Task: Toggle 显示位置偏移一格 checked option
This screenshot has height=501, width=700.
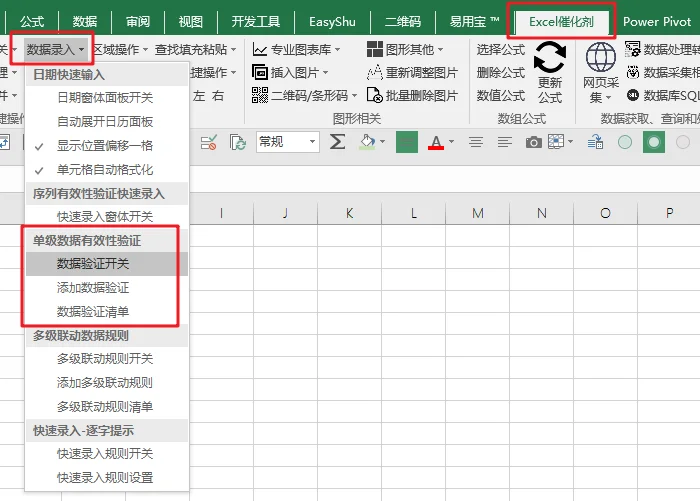Action: tap(107, 146)
